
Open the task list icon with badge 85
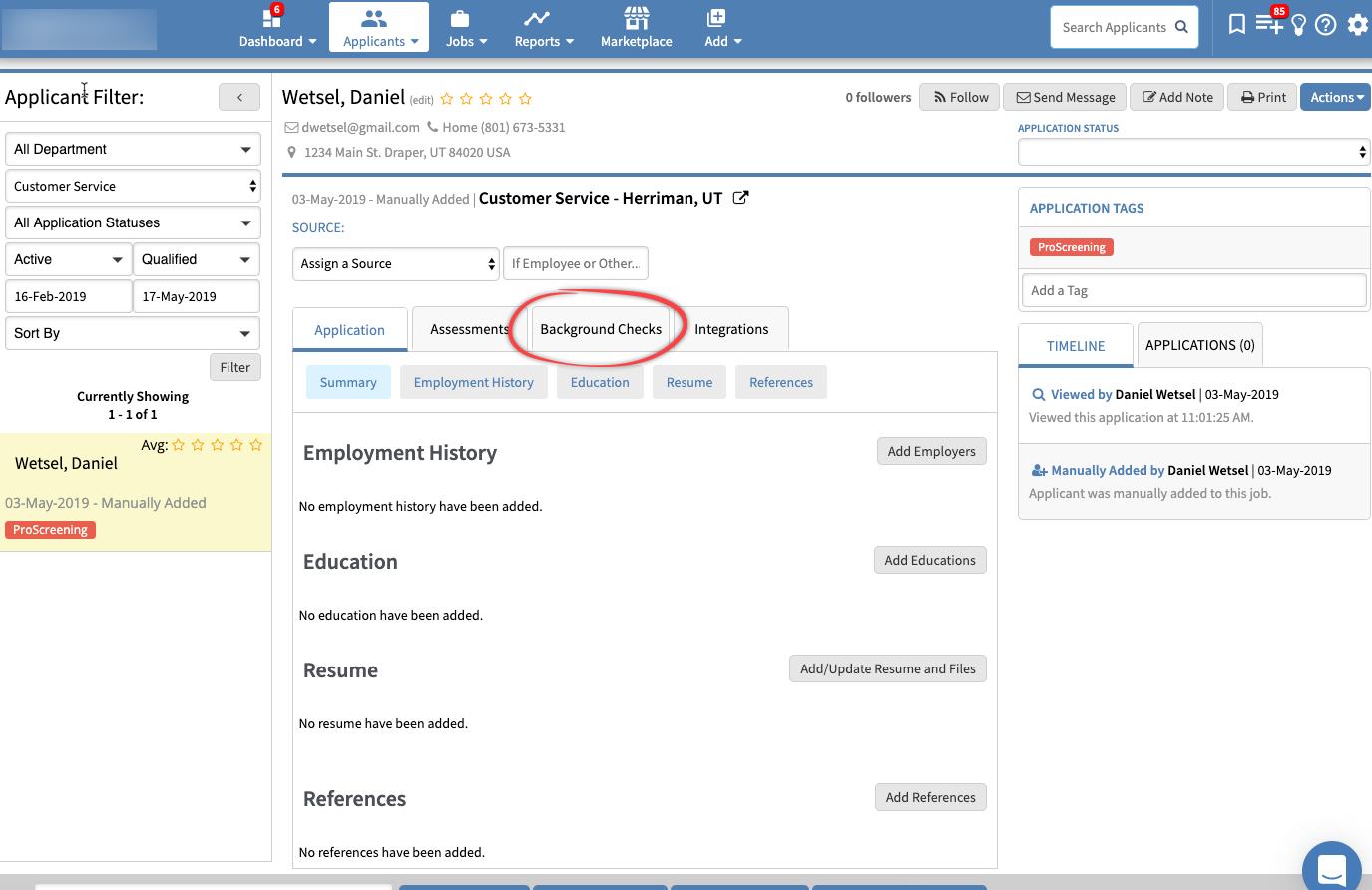[x=1268, y=24]
